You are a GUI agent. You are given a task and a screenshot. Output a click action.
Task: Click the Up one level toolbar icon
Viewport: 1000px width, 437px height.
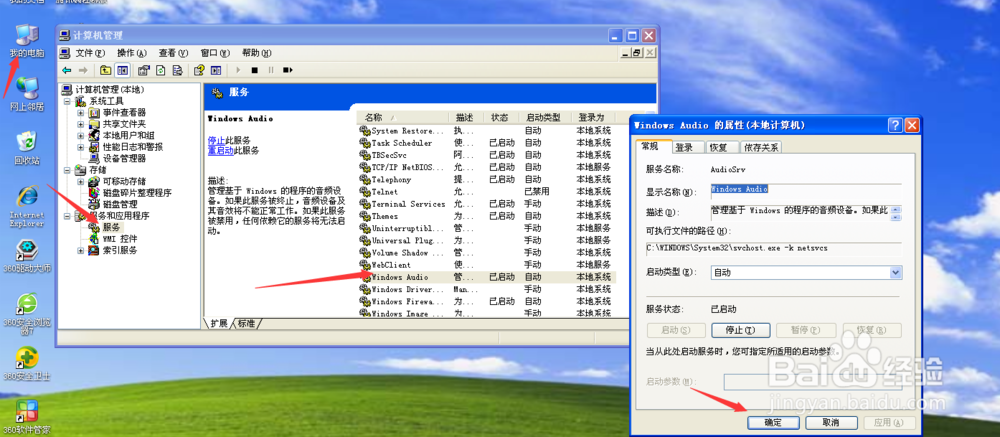[105, 70]
